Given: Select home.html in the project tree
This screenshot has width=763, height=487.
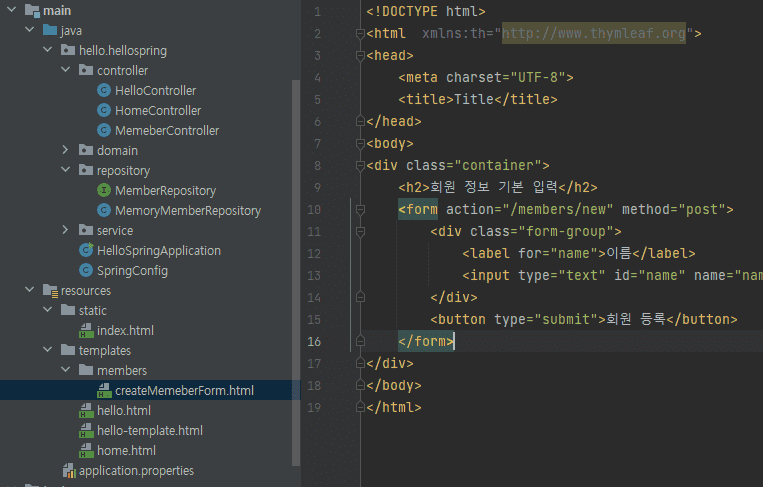Looking at the screenshot, I should pyautogui.click(x=126, y=451).
